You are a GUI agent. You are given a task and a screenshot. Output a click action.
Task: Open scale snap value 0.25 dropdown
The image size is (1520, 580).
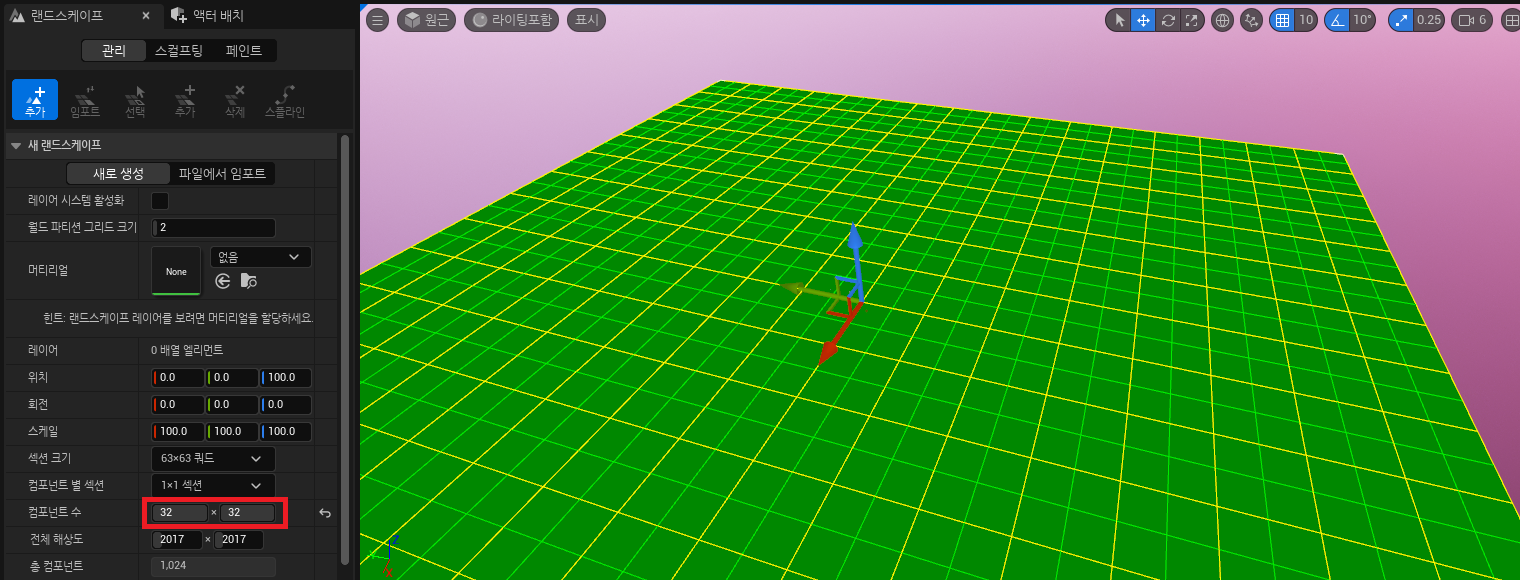[1430, 20]
